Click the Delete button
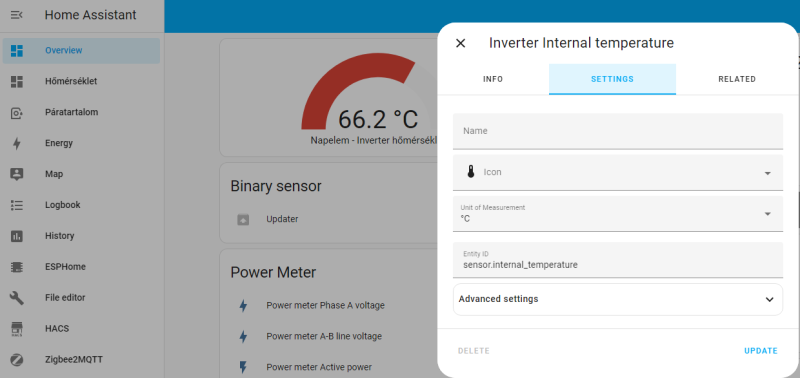Image resolution: width=800 pixels, height=378 pixels. point(473,351)
